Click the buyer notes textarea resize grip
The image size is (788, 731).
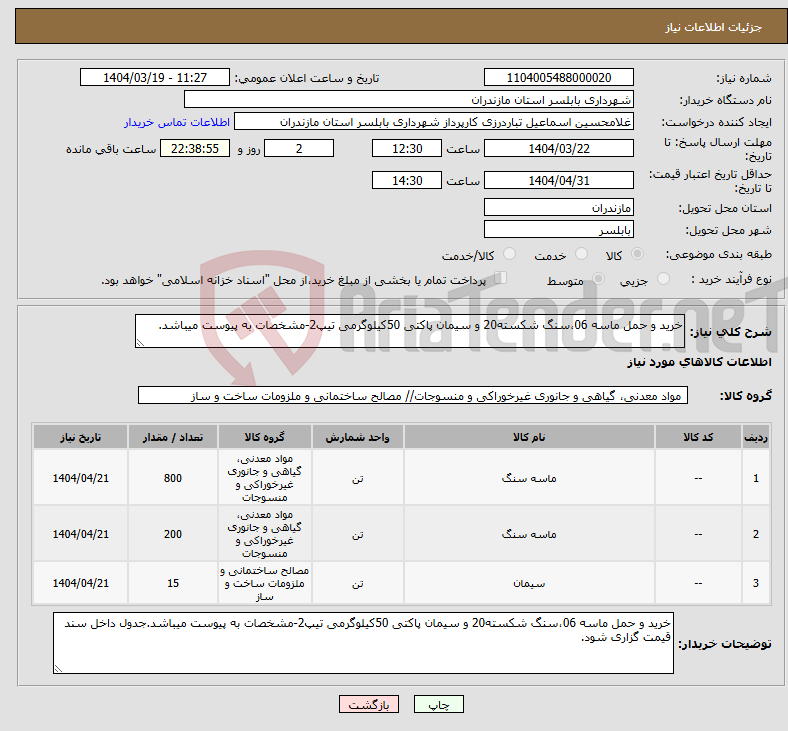click(x=58, y=669)
